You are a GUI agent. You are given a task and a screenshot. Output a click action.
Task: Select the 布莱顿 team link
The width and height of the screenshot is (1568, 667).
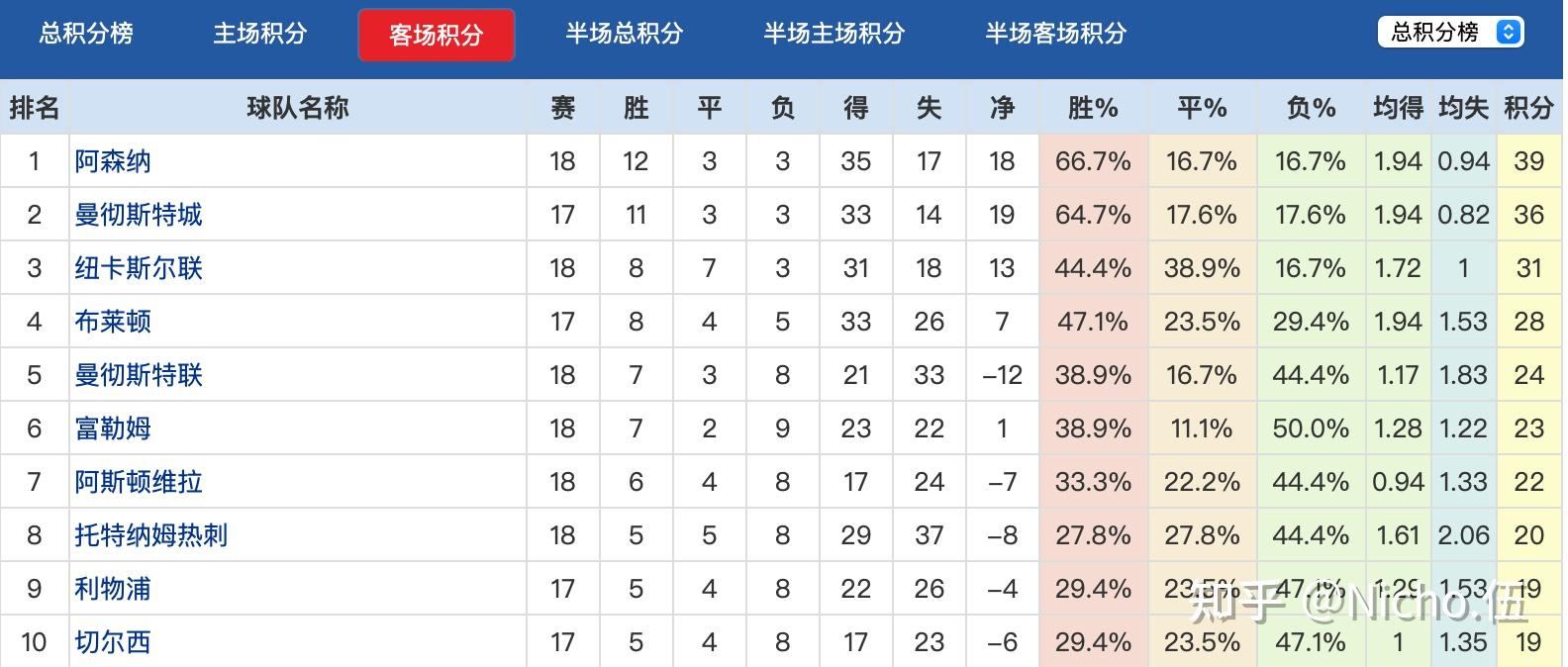coord(112,321)
